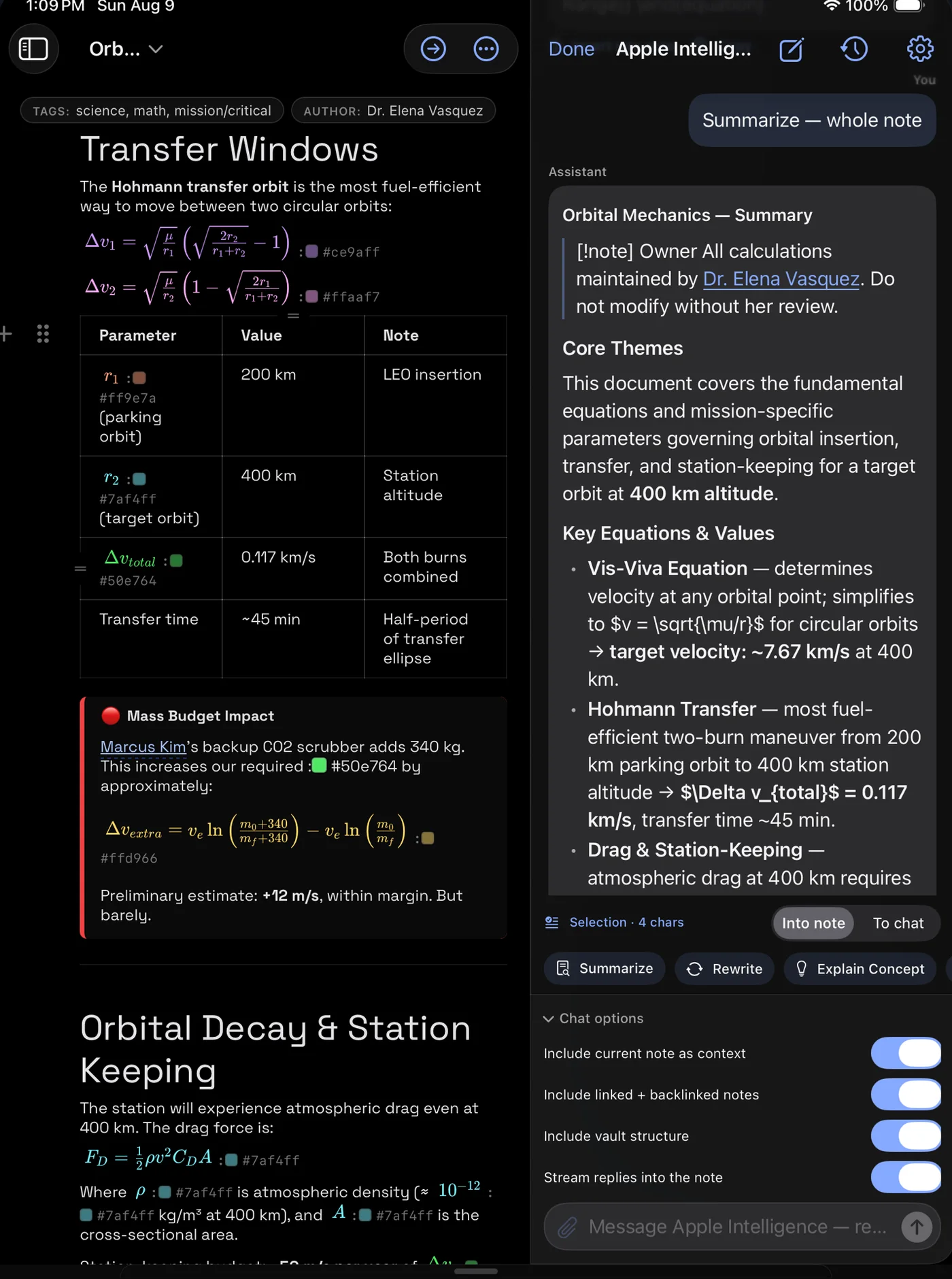Tap the Value column header
This screenshot has width=952, height=1279.
tap(293, 335)
